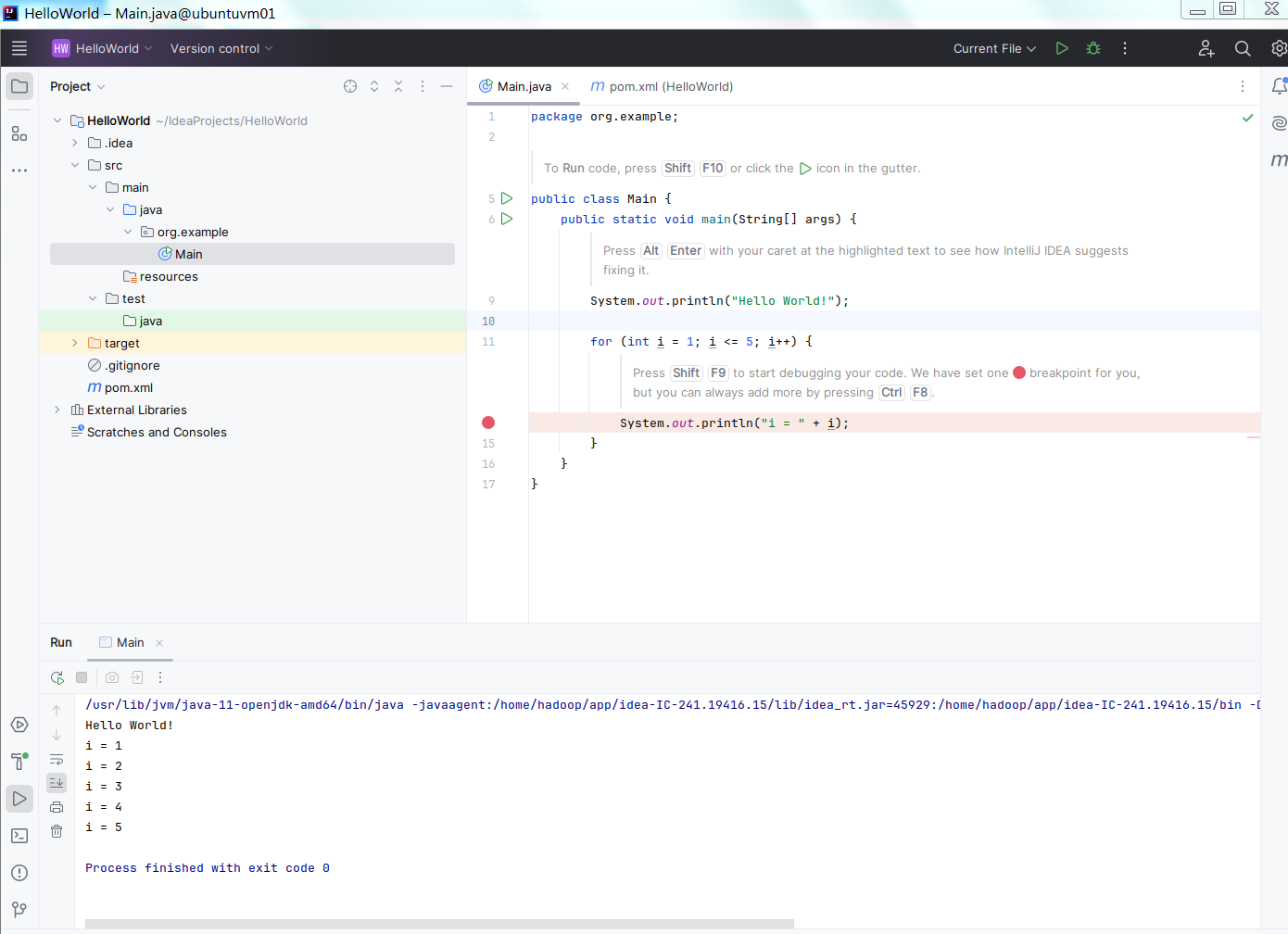Toggle breakpoint on the println line
Viewport: 1288px width, 934px height.
(488, 423)
